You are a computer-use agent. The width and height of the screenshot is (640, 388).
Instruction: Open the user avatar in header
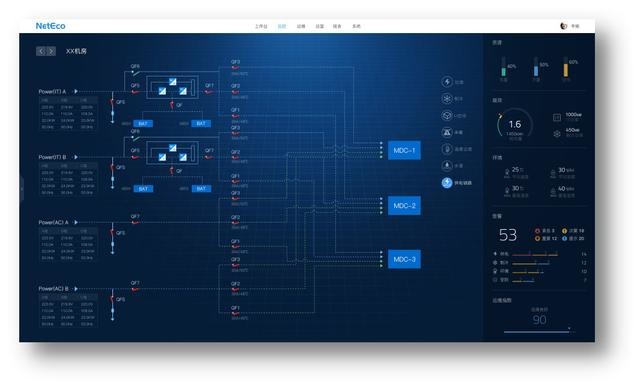pyautogui.click(x=564, y=26)
